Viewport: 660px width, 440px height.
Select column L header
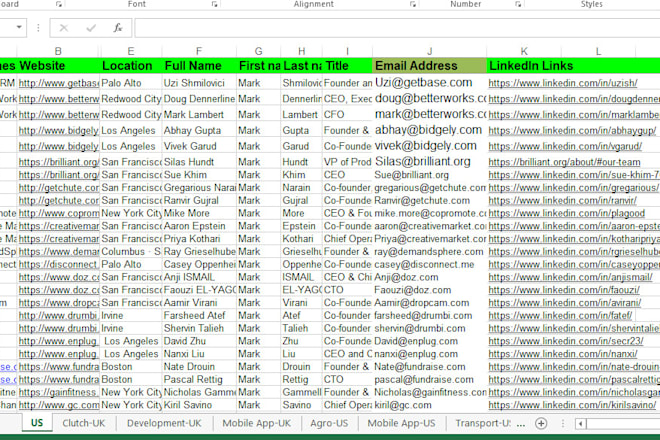point(598,51)
